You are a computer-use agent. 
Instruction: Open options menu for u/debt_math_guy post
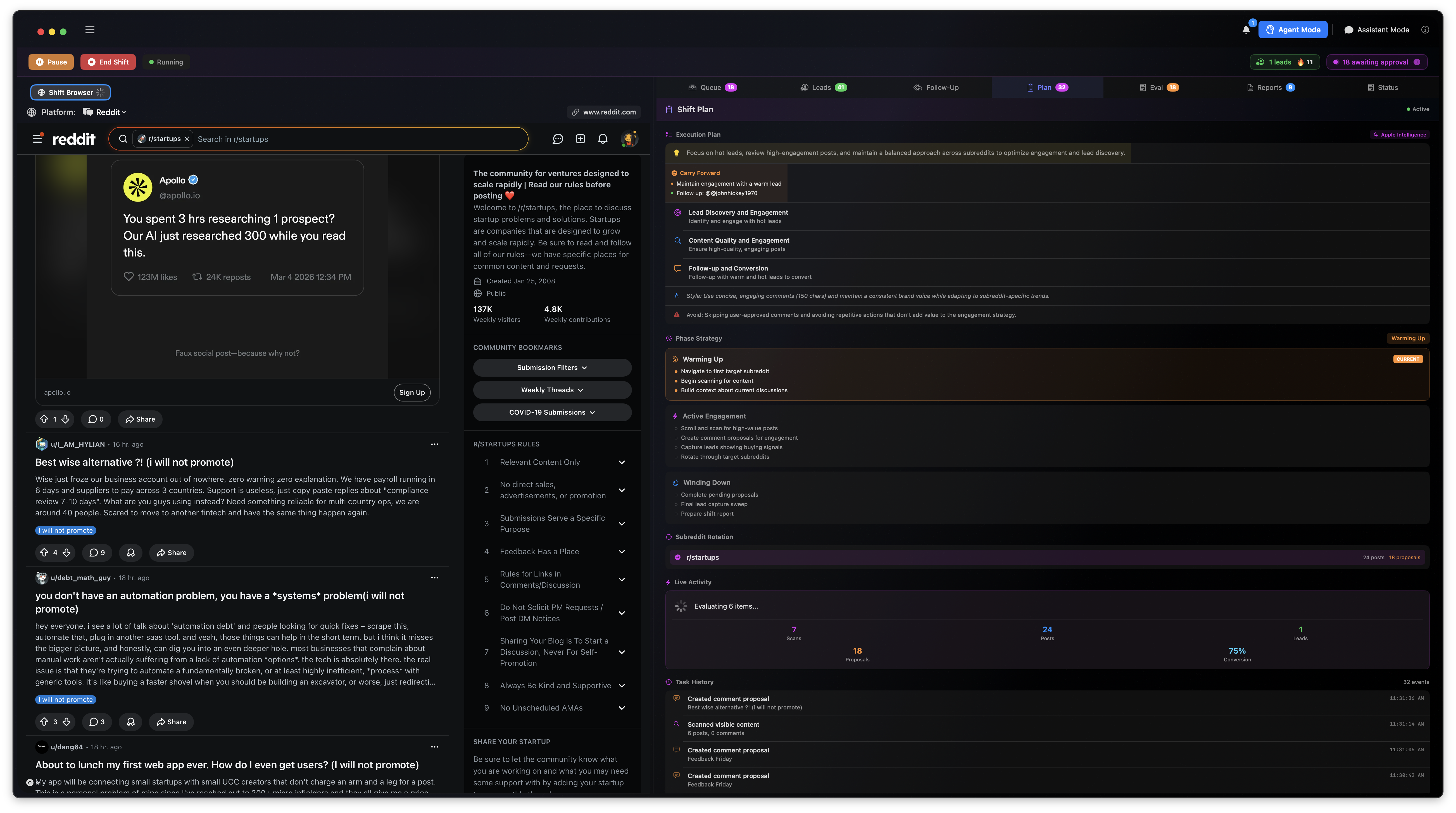435,577
